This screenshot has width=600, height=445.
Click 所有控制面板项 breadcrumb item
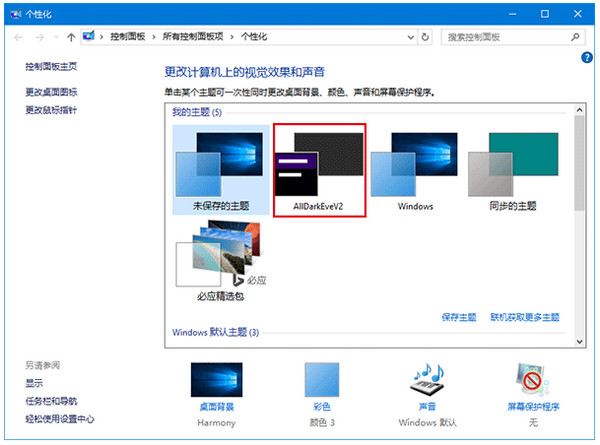click(x=194, y=37)
